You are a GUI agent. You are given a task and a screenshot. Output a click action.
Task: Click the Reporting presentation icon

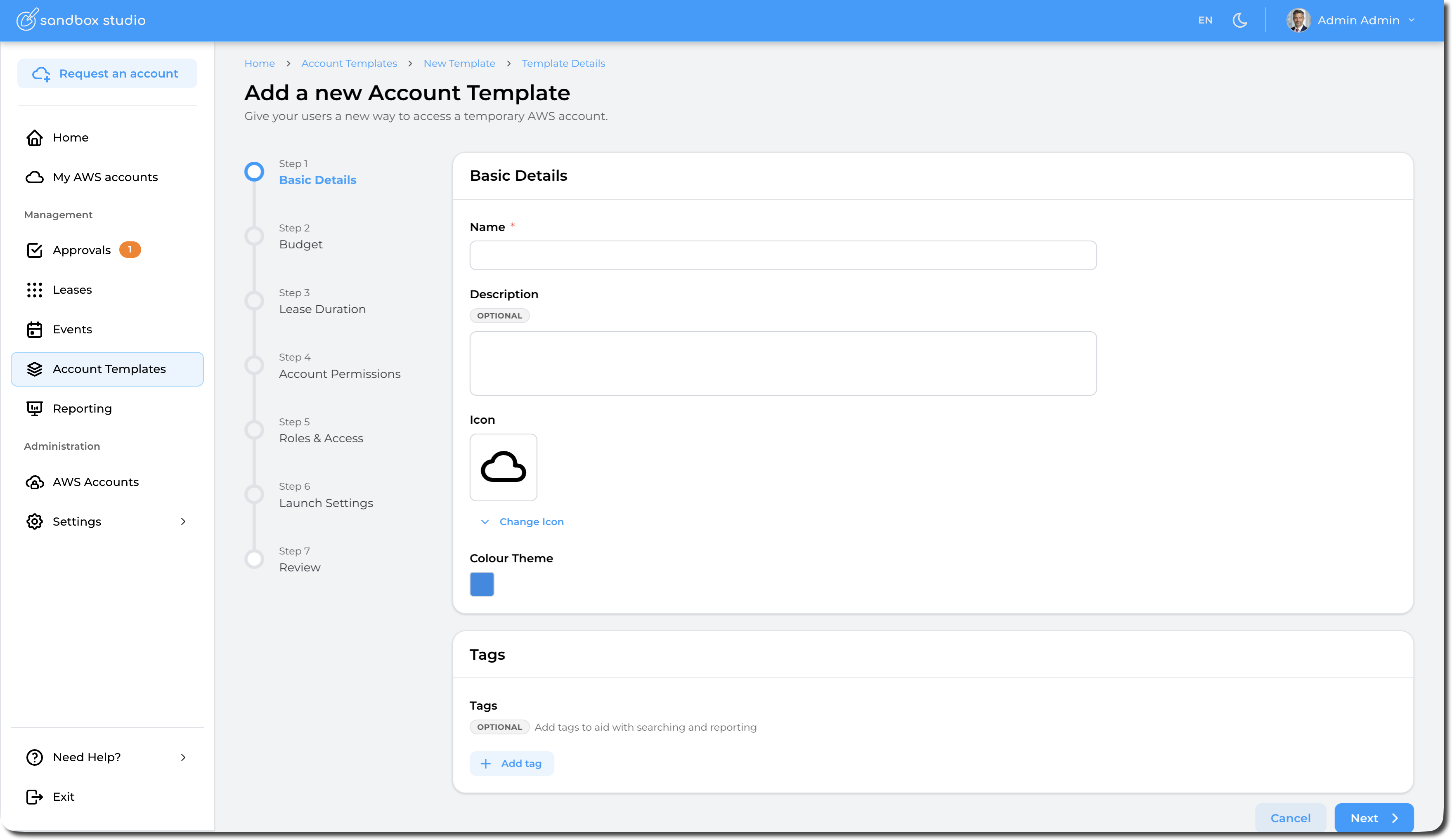coord(35,408)
